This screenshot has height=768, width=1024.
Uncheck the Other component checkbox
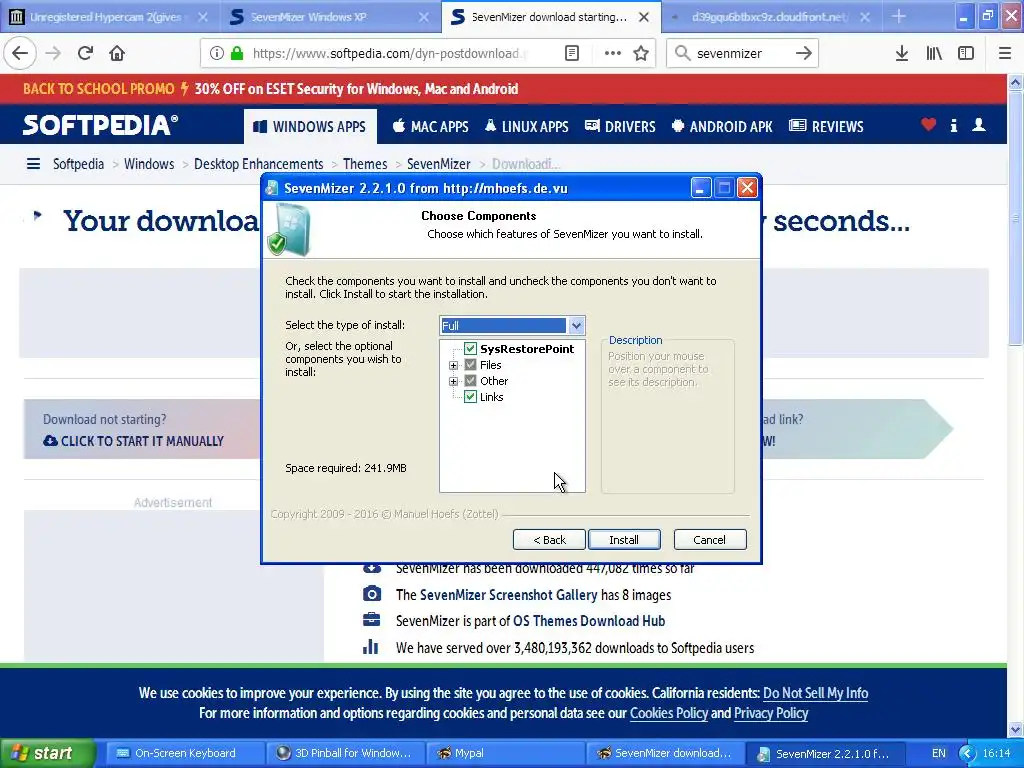pos(470,380)
